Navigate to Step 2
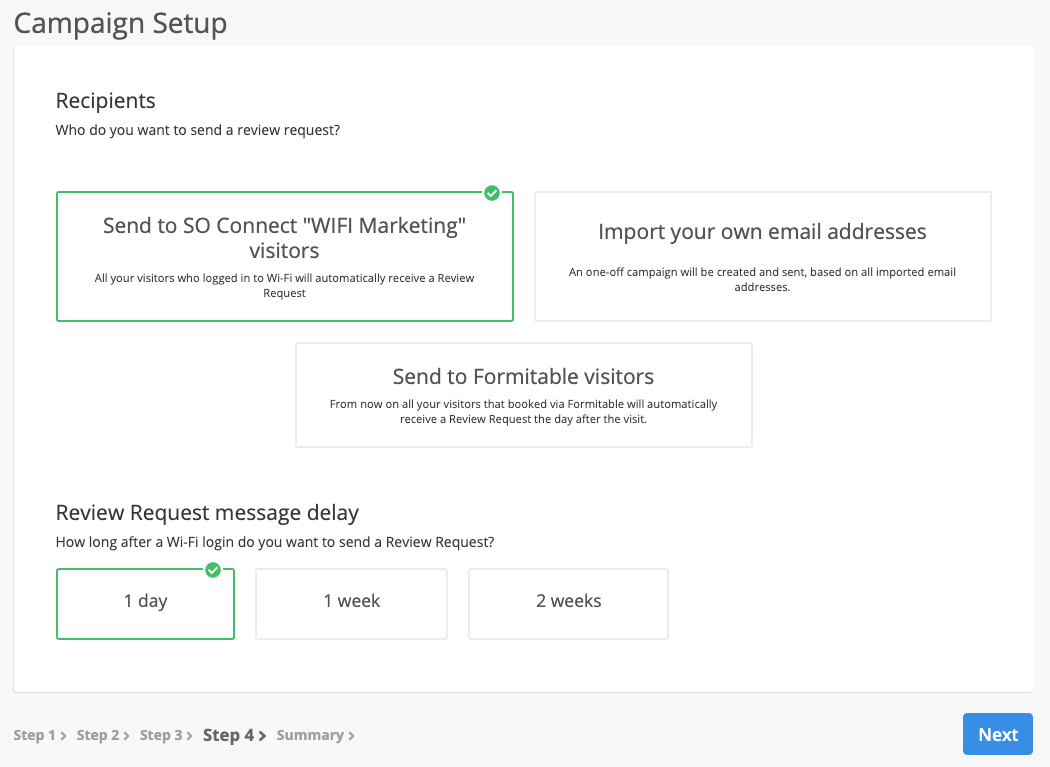The height and width of the screenshot is (767, 1050). click(98, 735)
